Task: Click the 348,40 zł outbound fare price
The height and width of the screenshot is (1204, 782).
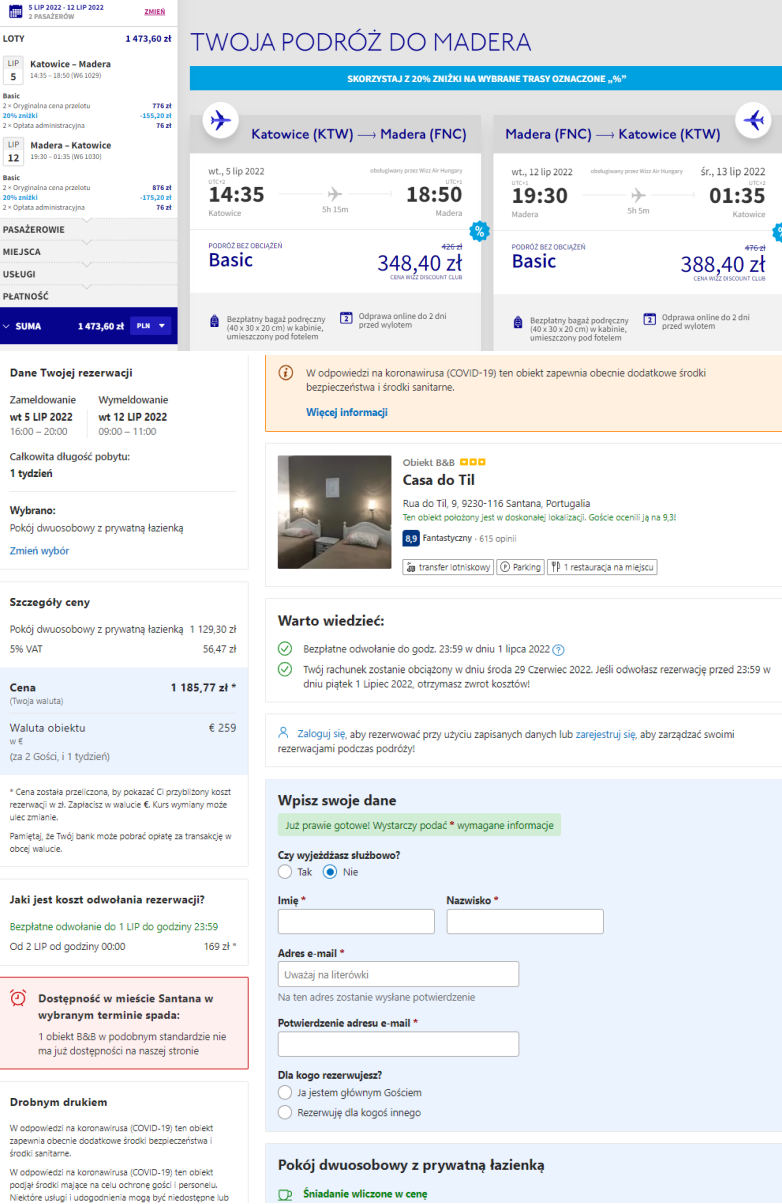Action: 420,264
